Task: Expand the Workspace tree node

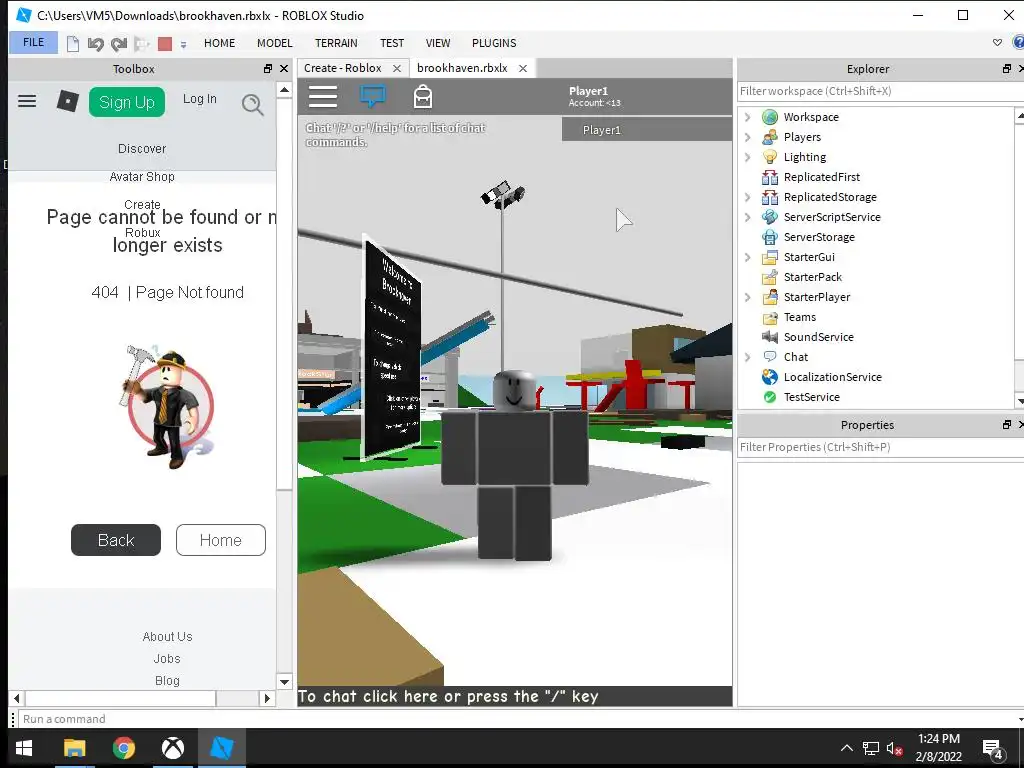Action: [748, 117]
